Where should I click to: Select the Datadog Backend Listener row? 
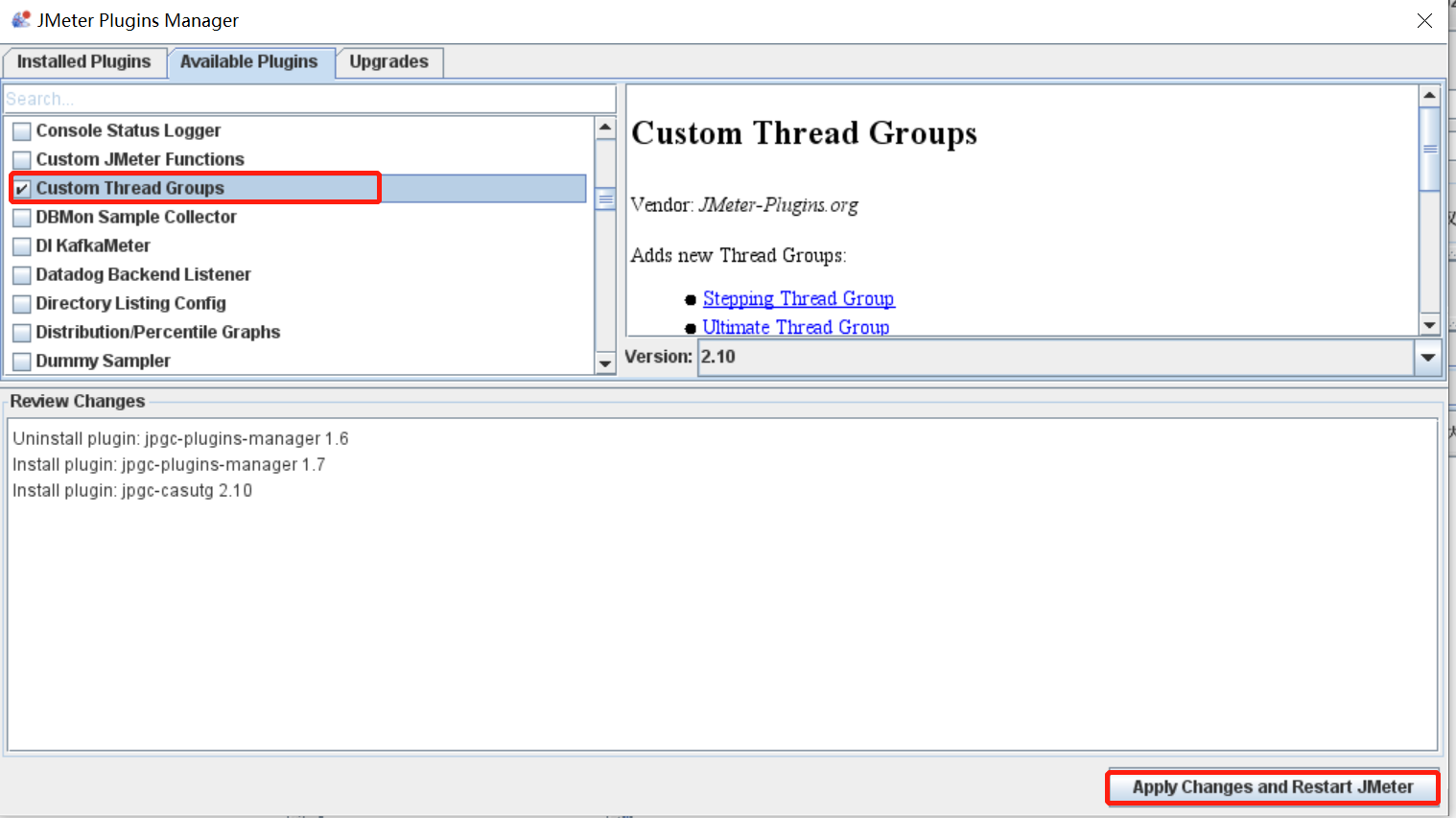coord(298,274)
